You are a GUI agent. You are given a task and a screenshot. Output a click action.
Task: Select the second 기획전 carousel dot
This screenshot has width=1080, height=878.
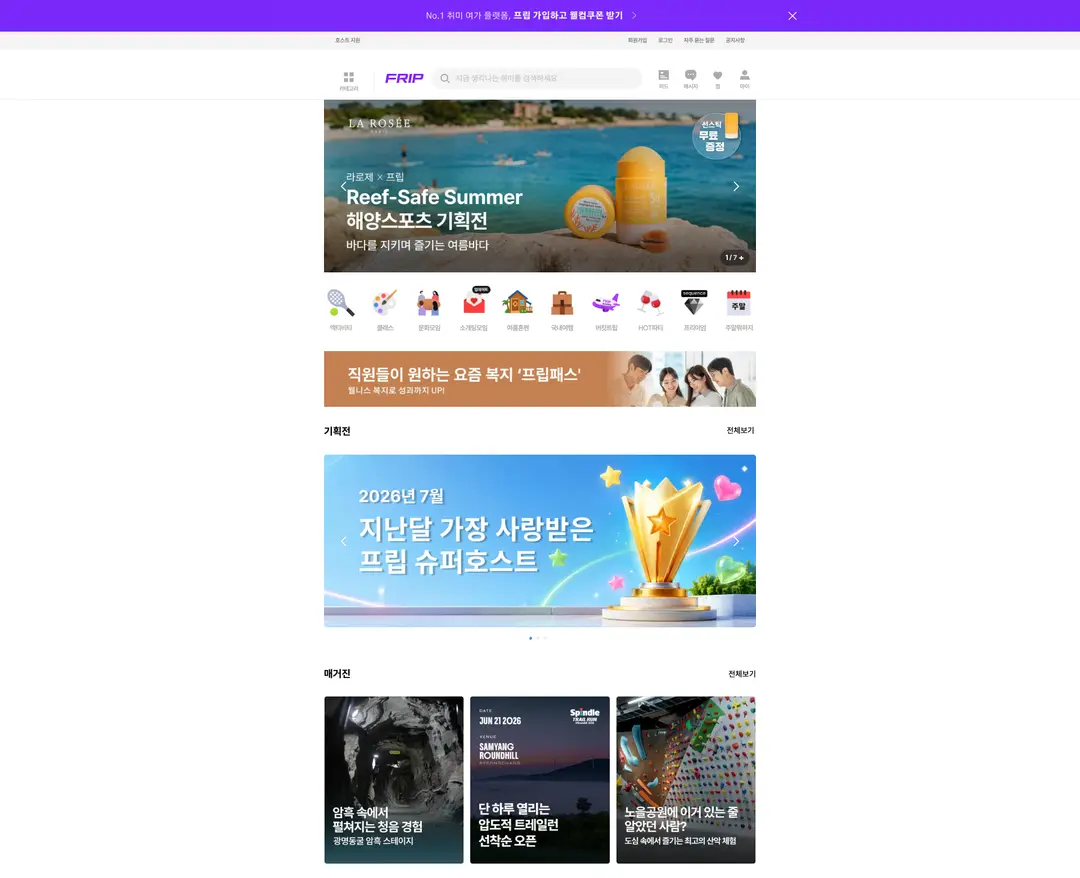tap(538, 638)
